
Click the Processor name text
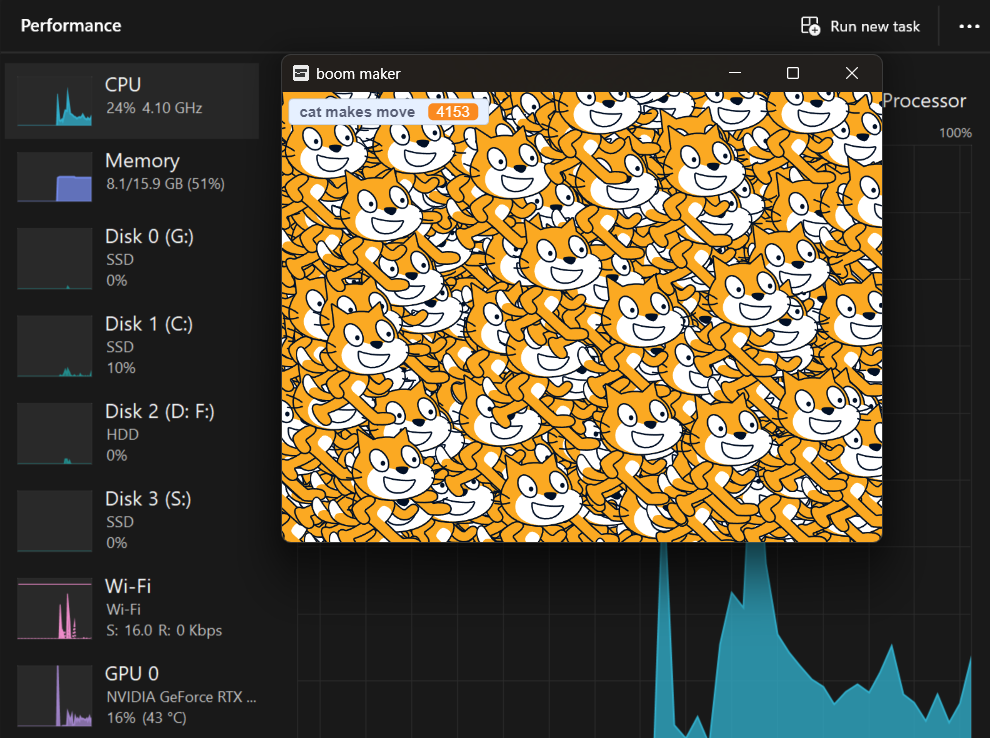tap(924, 101)
